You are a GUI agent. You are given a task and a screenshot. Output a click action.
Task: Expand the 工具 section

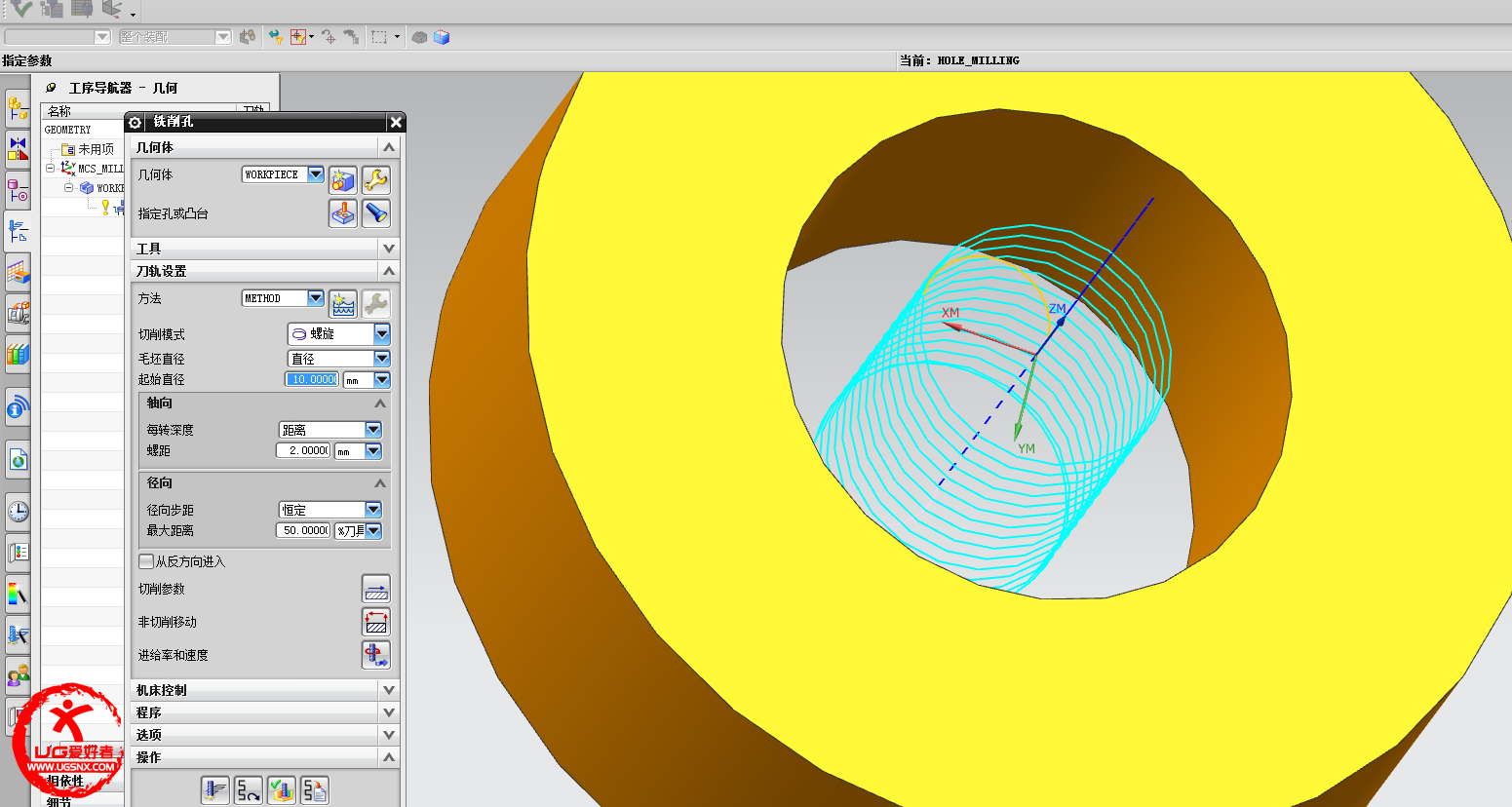coord(389,249)
